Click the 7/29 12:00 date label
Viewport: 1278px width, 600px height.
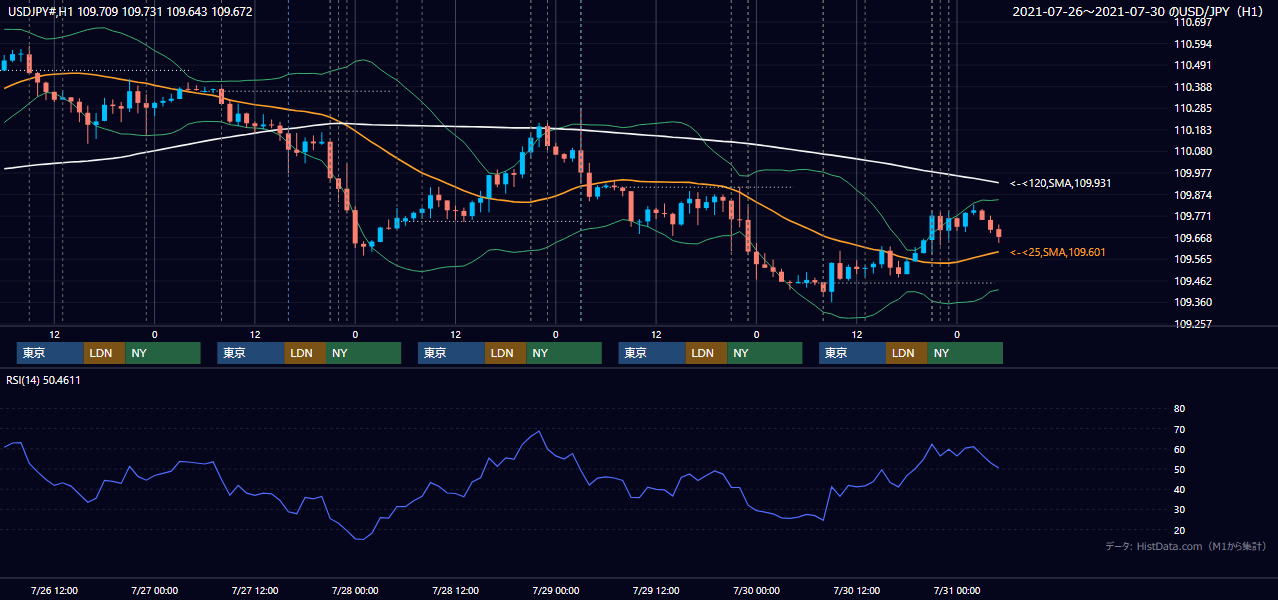click(x=656, y=591)
